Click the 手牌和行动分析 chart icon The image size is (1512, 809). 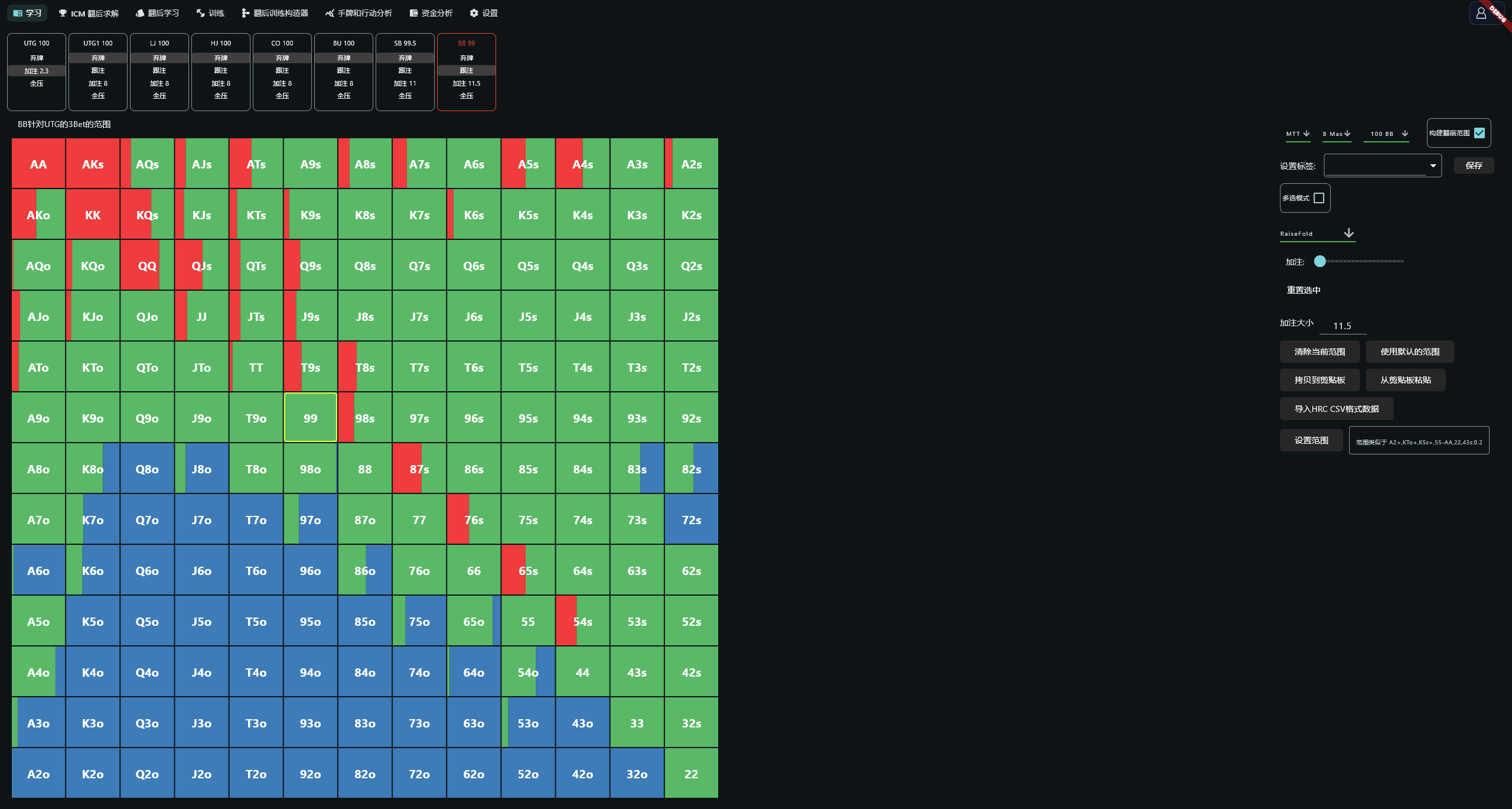pos(330,13)
